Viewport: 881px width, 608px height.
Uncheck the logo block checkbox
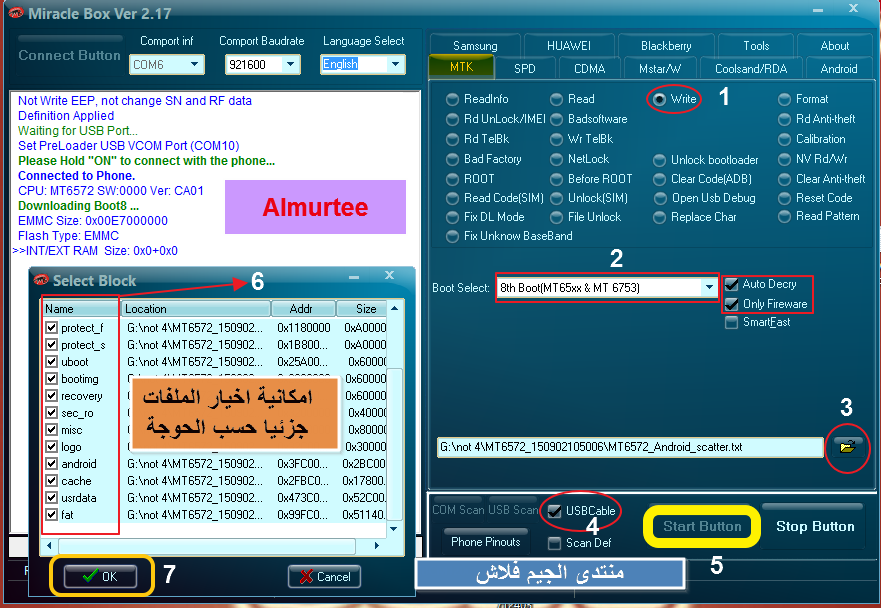[52, 447]
